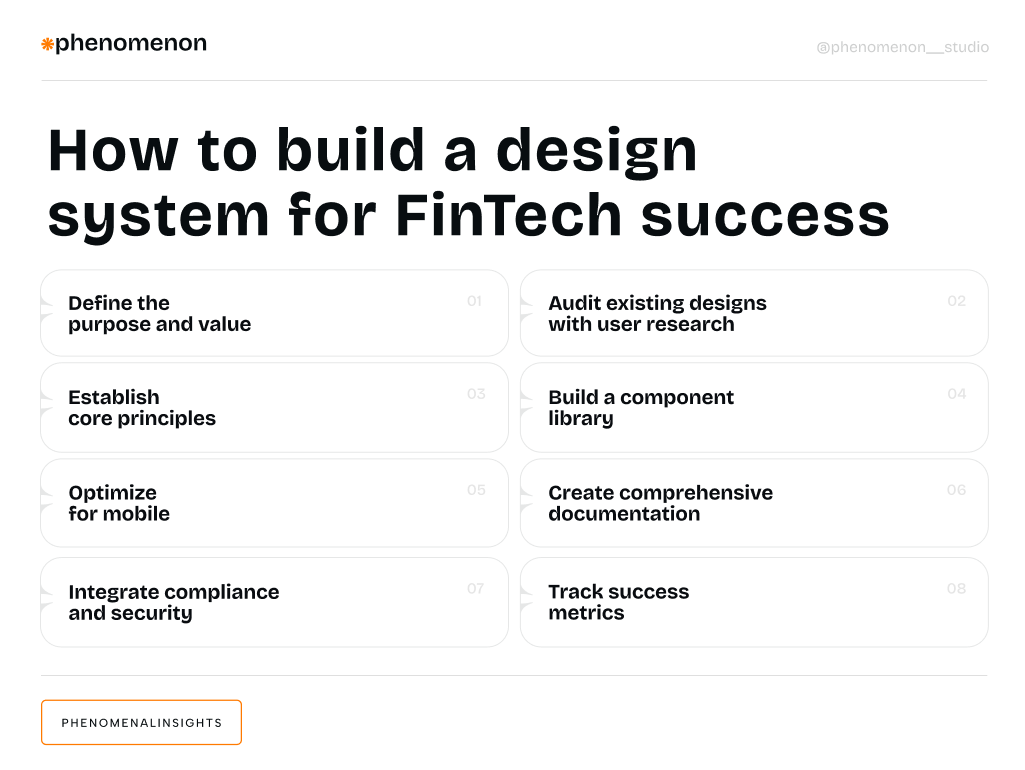Viewport: 1025px width, 770px height.
Task: Choose the 'Build a component library' card
Action: (x=754, y=407)
